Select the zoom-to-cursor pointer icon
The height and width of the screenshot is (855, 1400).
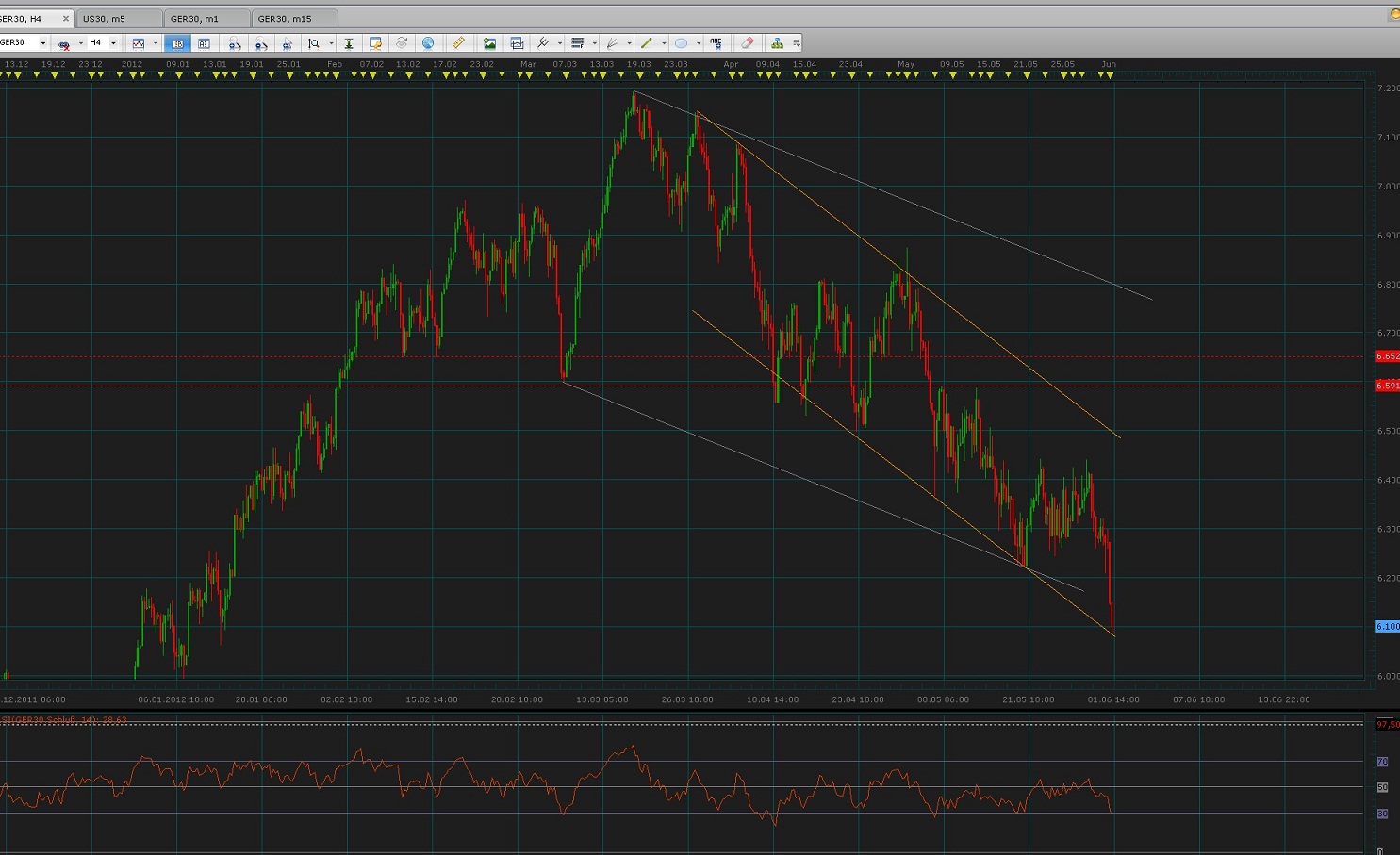(x=288, y=43)
